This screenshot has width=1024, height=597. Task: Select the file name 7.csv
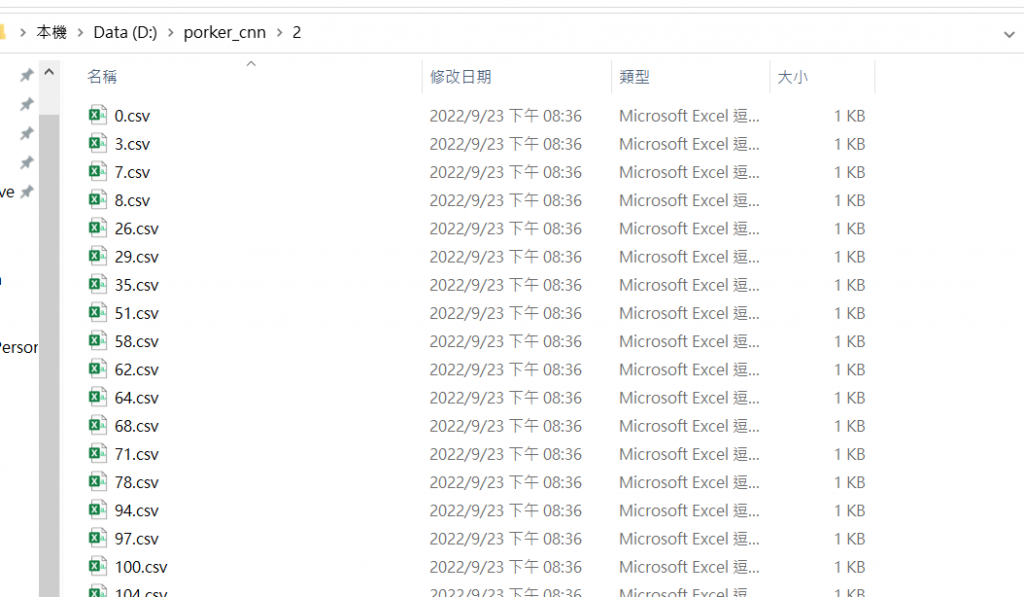click(132, 172)
